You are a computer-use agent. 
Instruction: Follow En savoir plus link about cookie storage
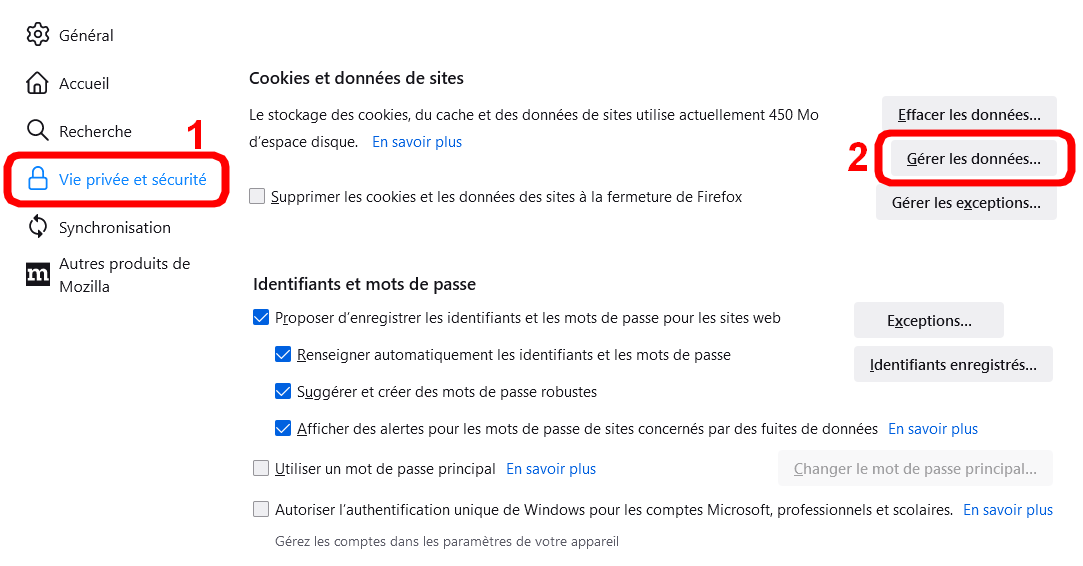[417, 142]
